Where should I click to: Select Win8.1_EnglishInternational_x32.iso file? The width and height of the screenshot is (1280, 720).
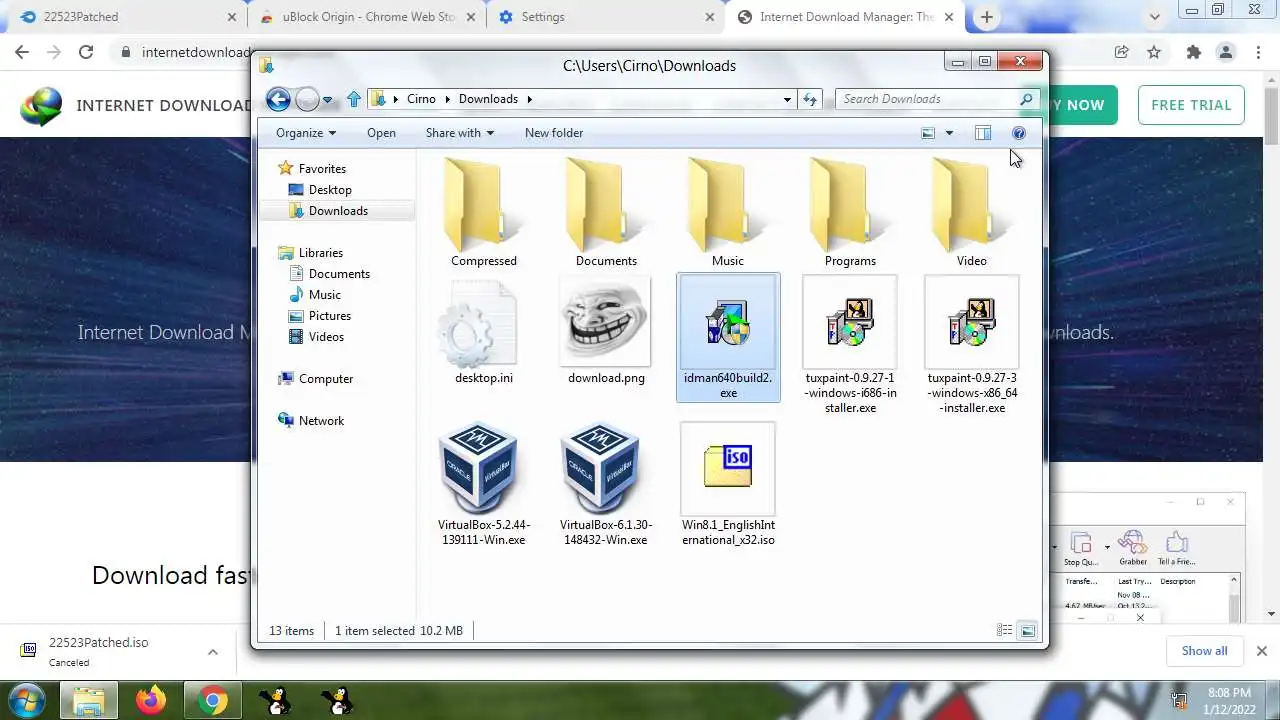tap(728, 485)
